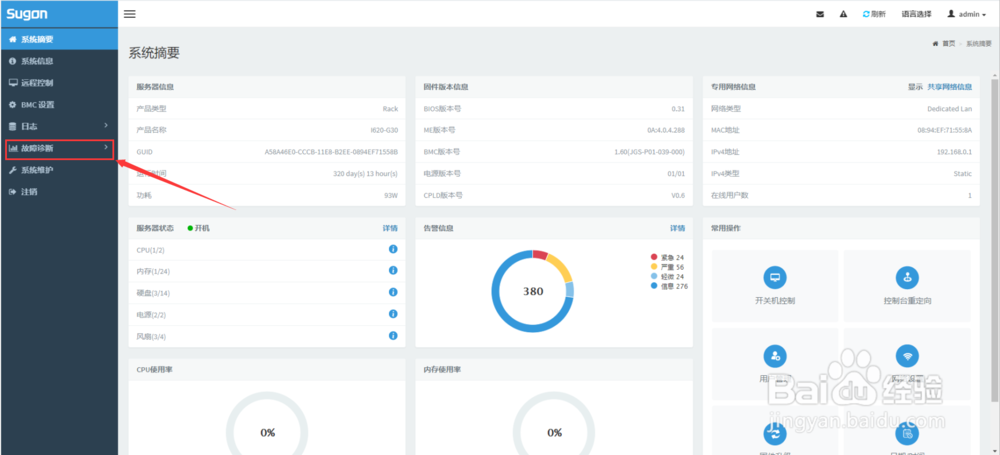Select 系统摘要 in the sidebar
1000x455 pixels.
click(x=59, y=39)
